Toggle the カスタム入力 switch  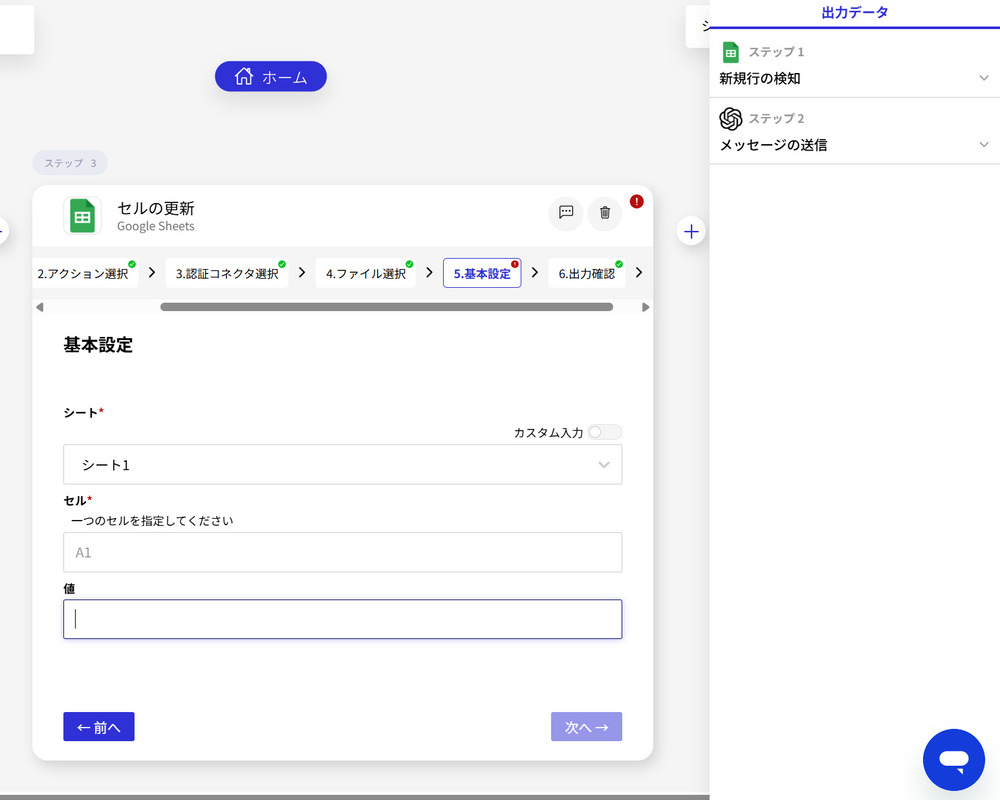click(605, 432)
